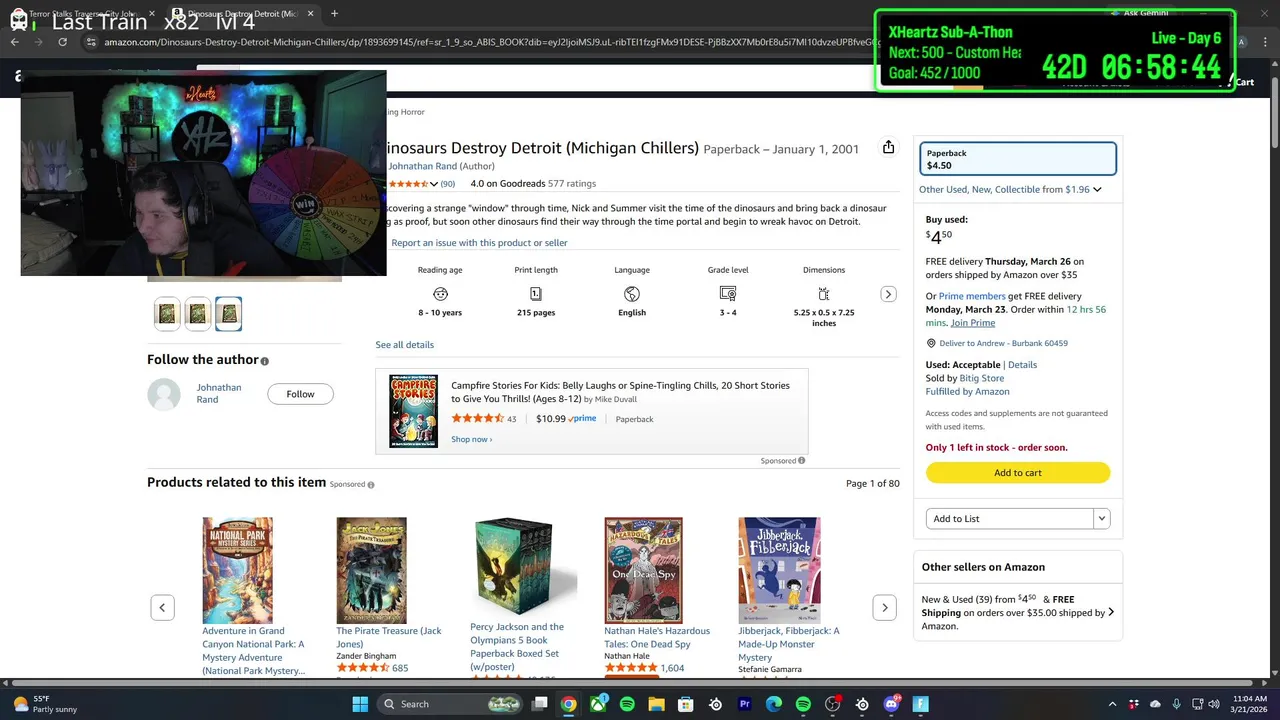The width and height of the screenshot is (1280, 720).
Task: Select second book image thumbnail
Action: 198,314
